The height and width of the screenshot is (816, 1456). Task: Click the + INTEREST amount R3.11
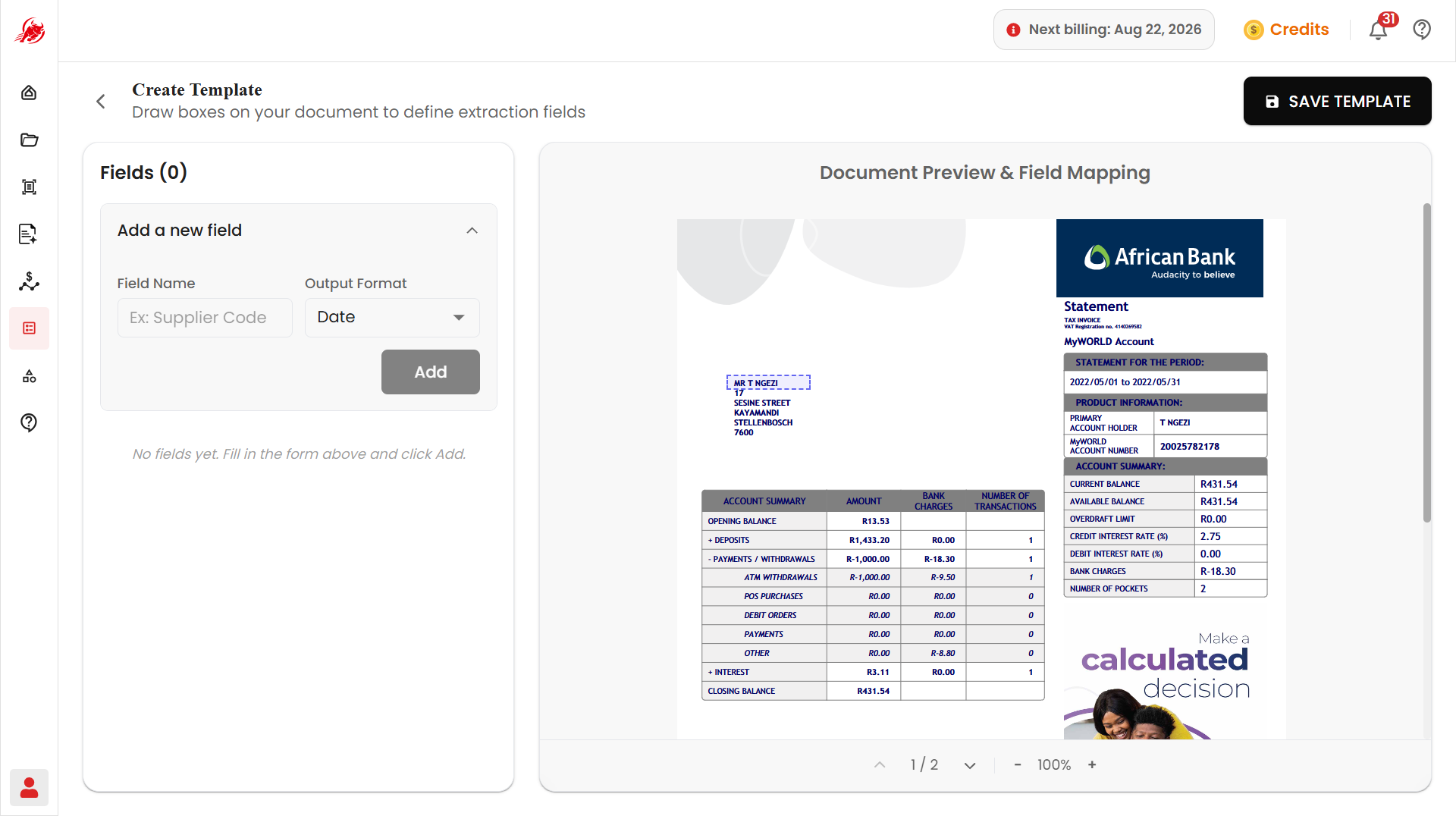(x=877, y=672)
